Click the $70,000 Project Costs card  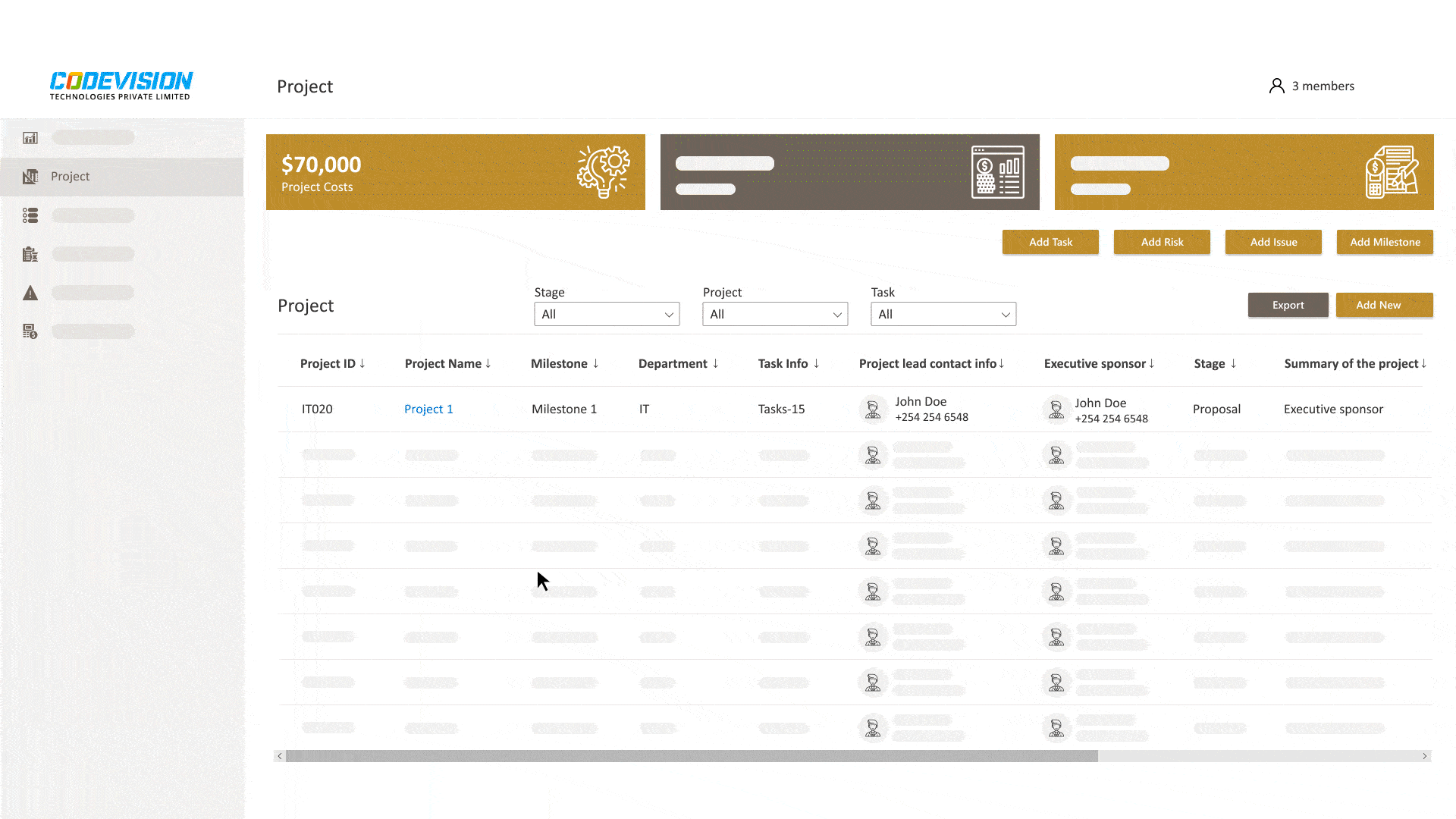point(456,172)
